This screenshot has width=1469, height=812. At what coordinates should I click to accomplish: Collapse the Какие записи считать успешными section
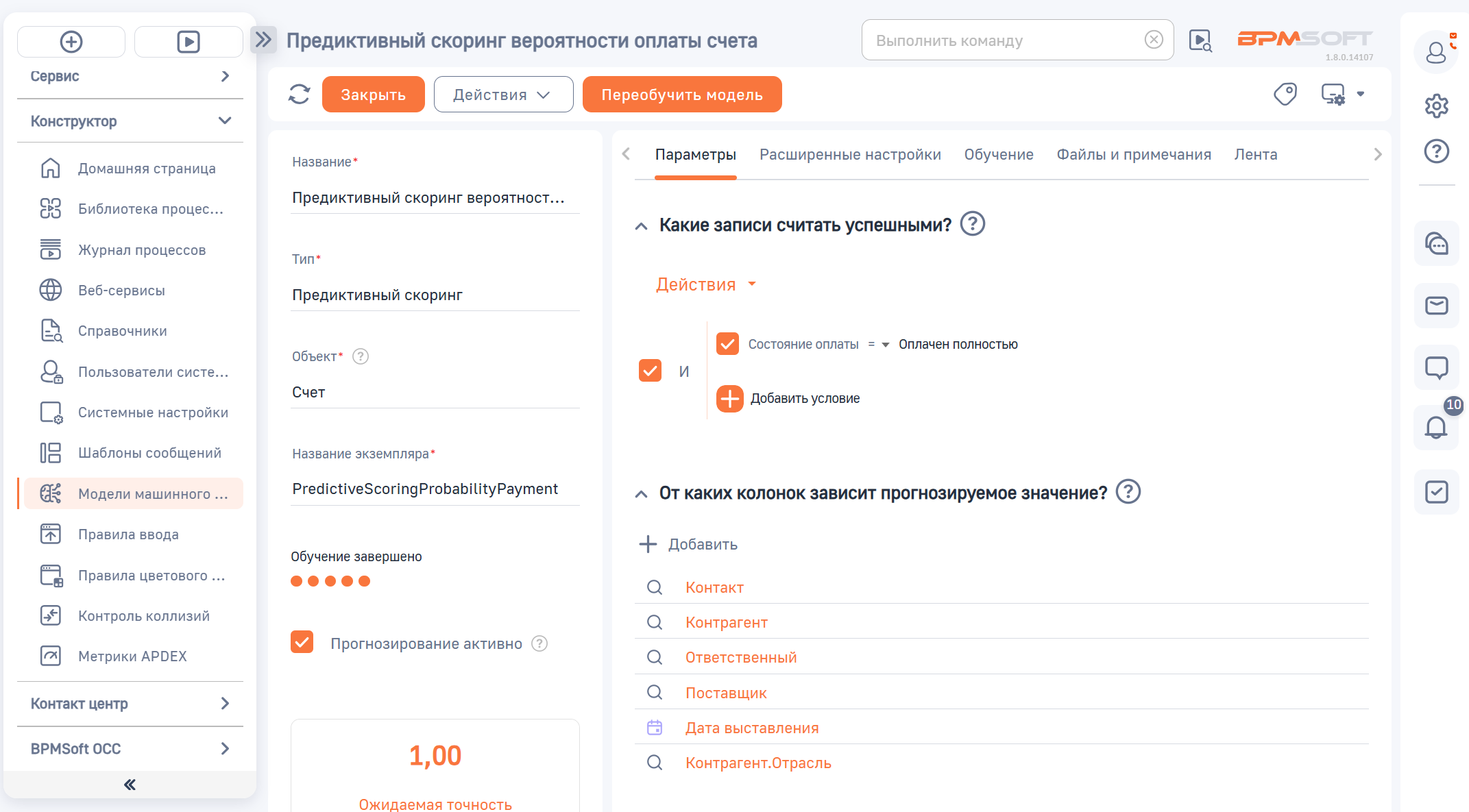(640, 225)
